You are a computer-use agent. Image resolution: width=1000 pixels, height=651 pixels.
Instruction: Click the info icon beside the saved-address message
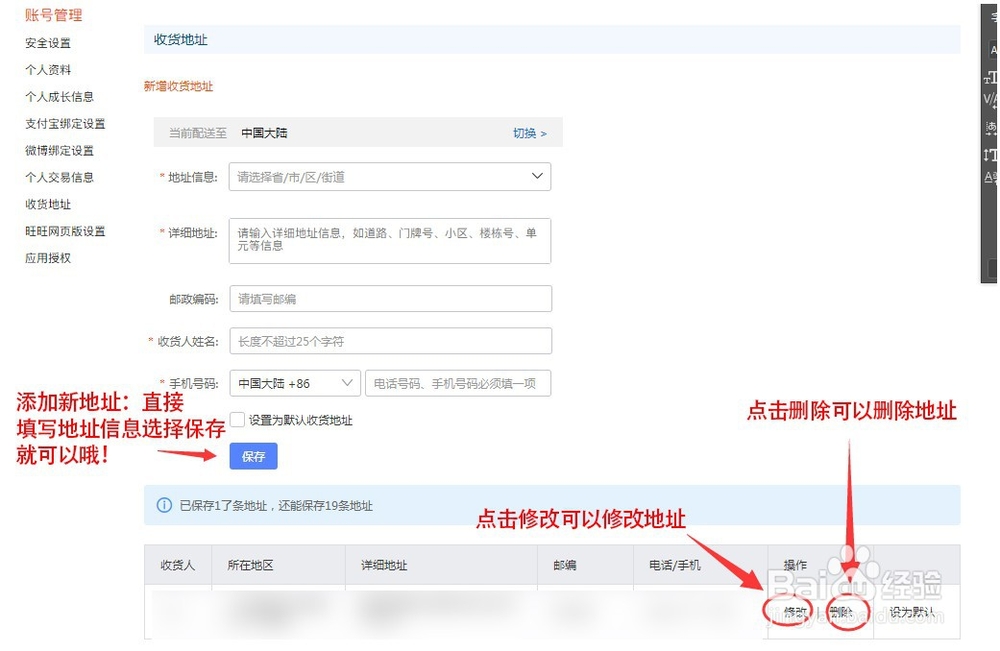[164, 505]
